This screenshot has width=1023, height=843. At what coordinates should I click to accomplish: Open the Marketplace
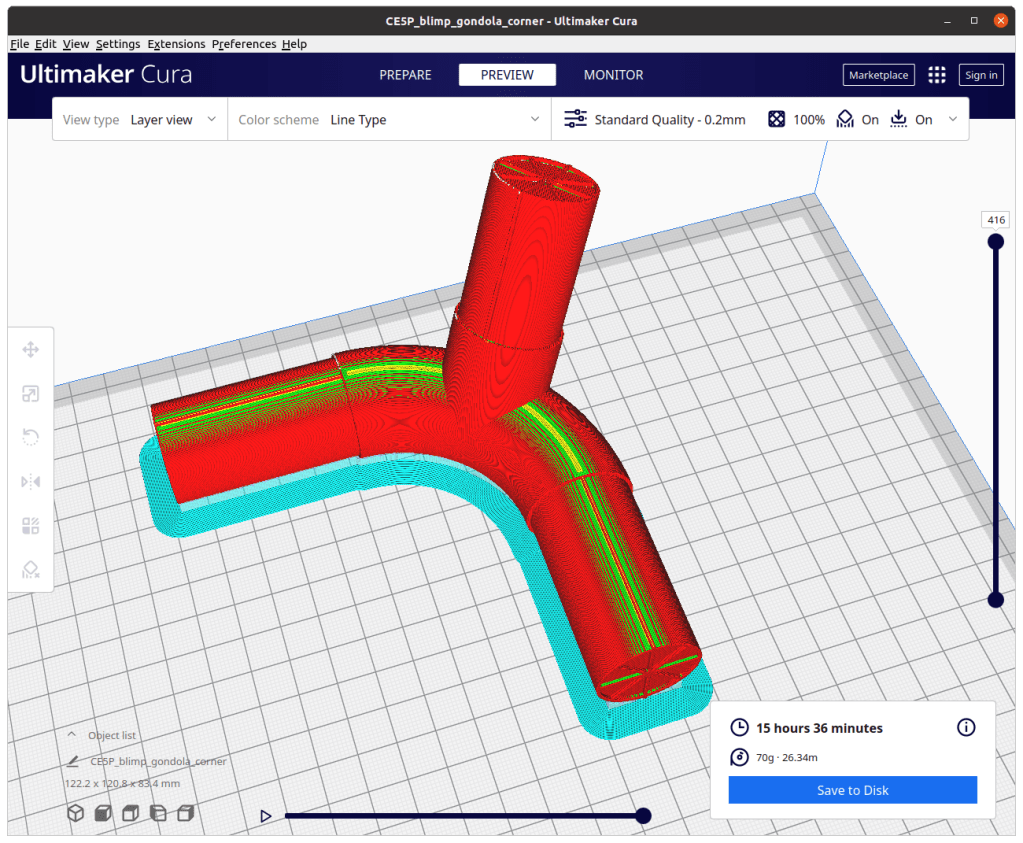coord(878,75)
